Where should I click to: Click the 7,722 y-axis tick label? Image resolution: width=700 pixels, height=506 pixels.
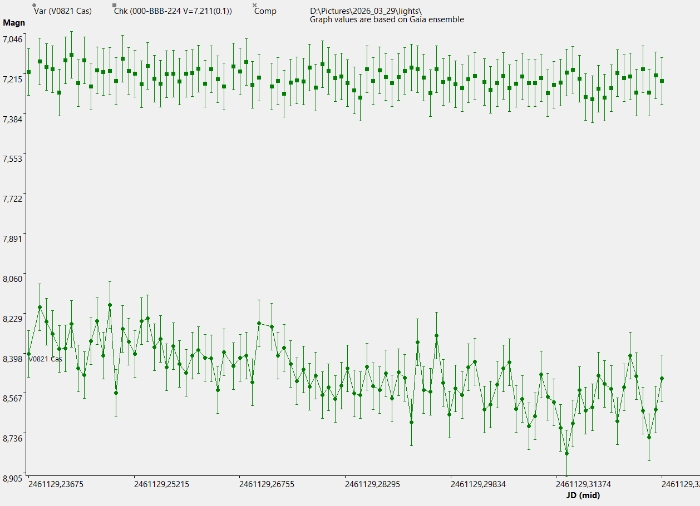pyautogui.click(x=15, y=199)
